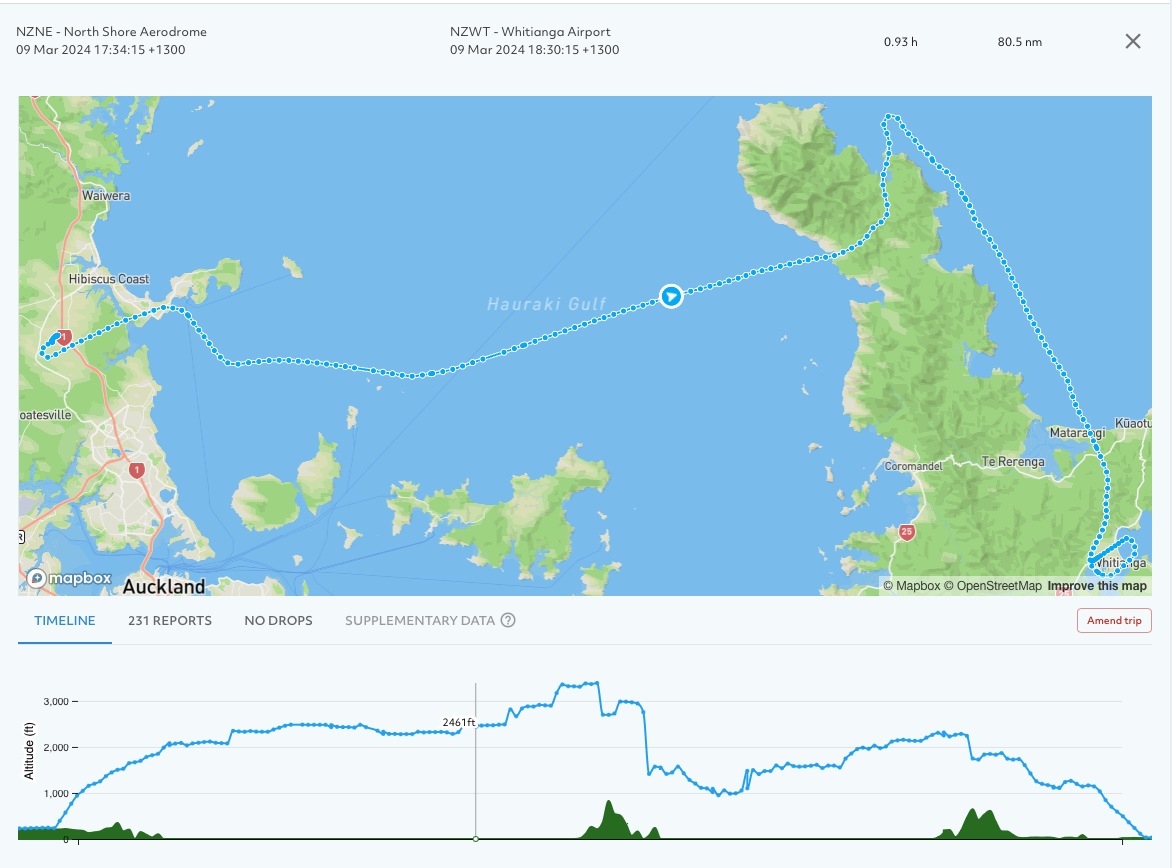Open the Supplementary Data help question mark
Viewport: 1172px width, 868px height.
coord(508,620)
